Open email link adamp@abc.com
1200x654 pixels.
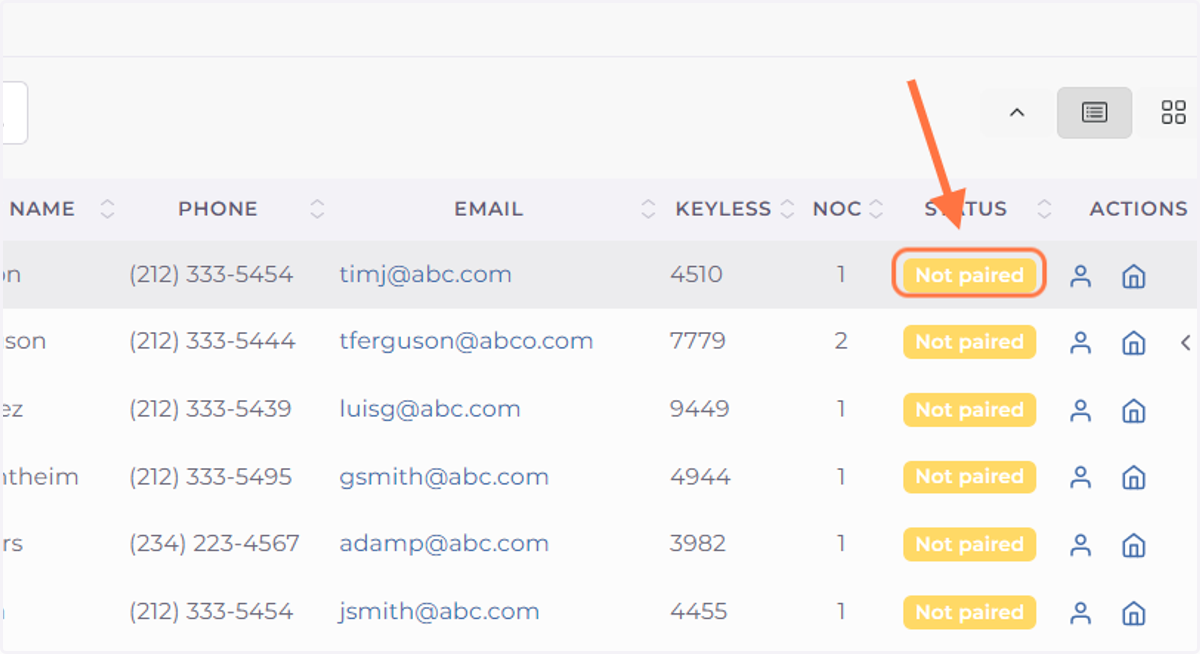(x=444, y=545)
